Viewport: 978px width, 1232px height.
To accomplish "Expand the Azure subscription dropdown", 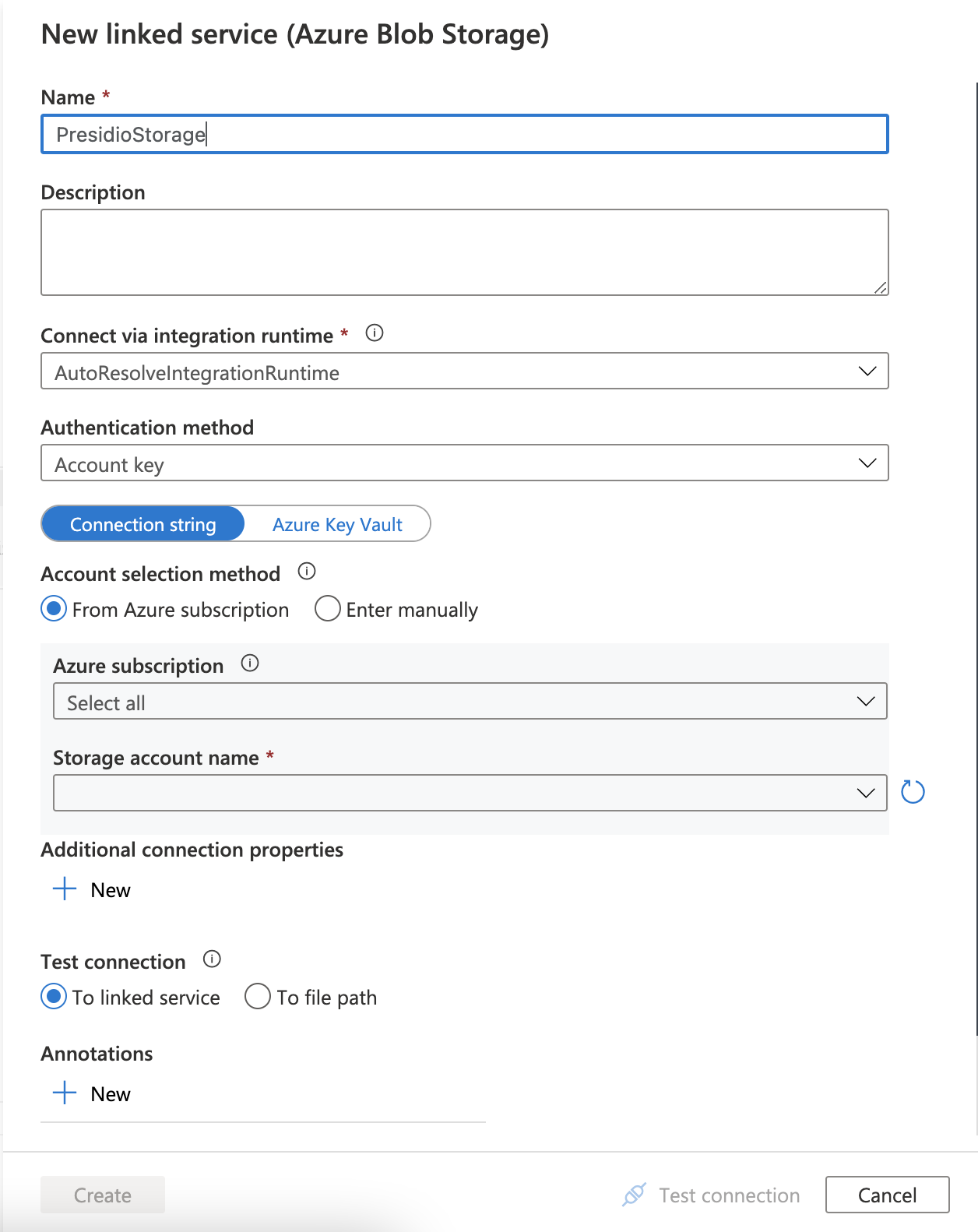I will click(470, 702).
